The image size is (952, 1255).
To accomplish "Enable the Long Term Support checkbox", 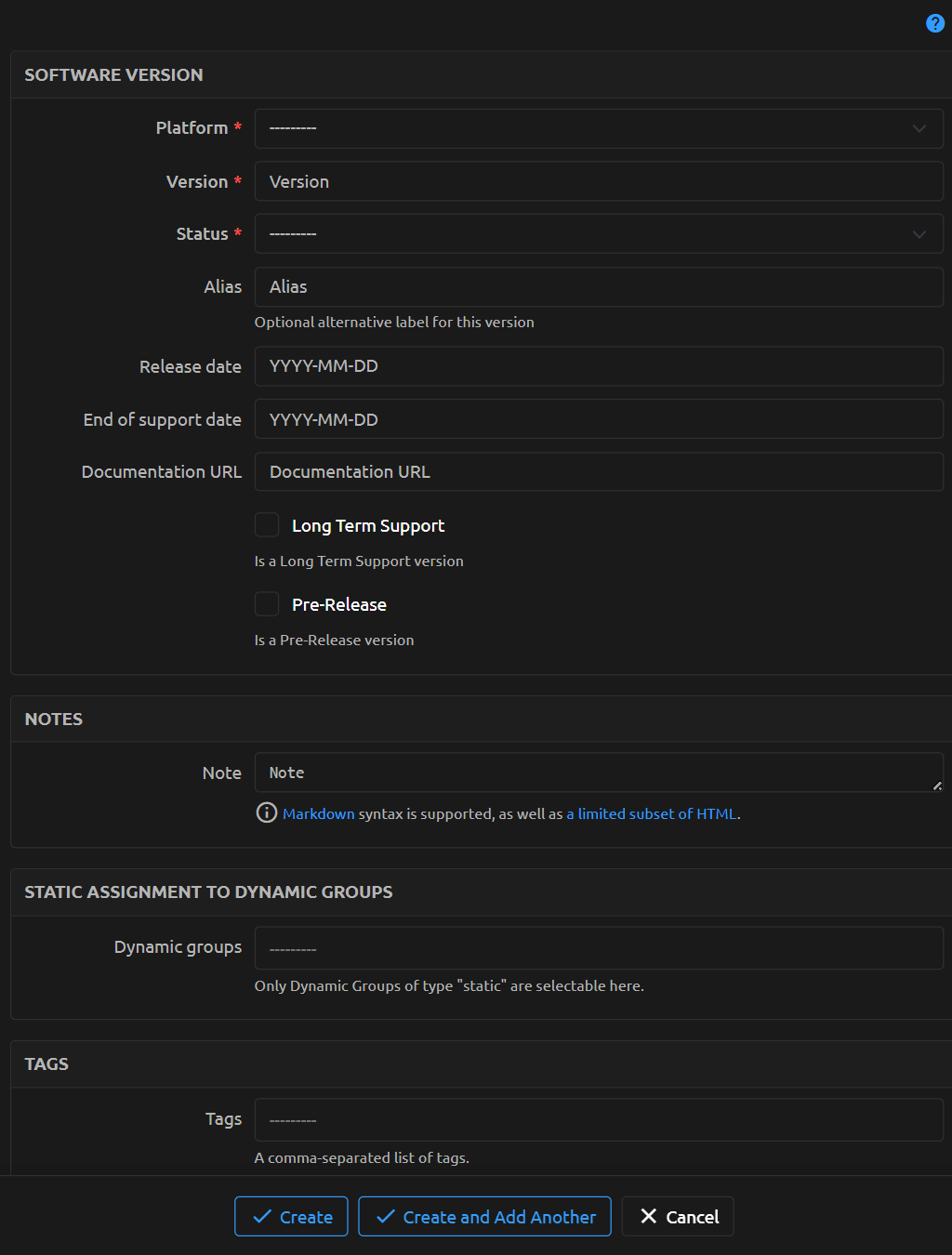I will (x=267, y=525).
